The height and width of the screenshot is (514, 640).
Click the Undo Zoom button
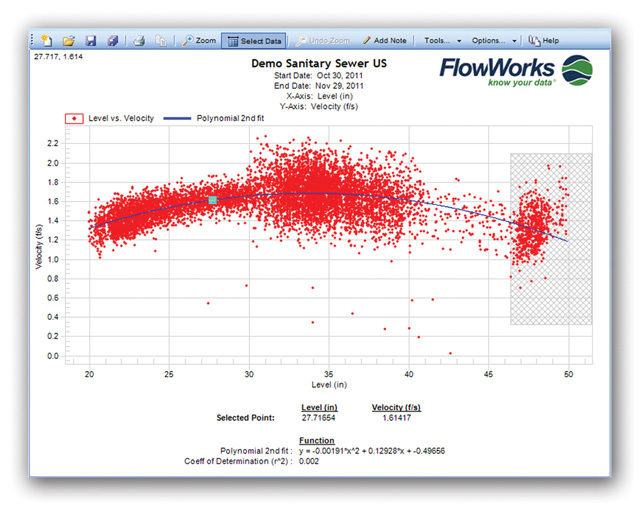pyautogui.click(x=321, y=40)
